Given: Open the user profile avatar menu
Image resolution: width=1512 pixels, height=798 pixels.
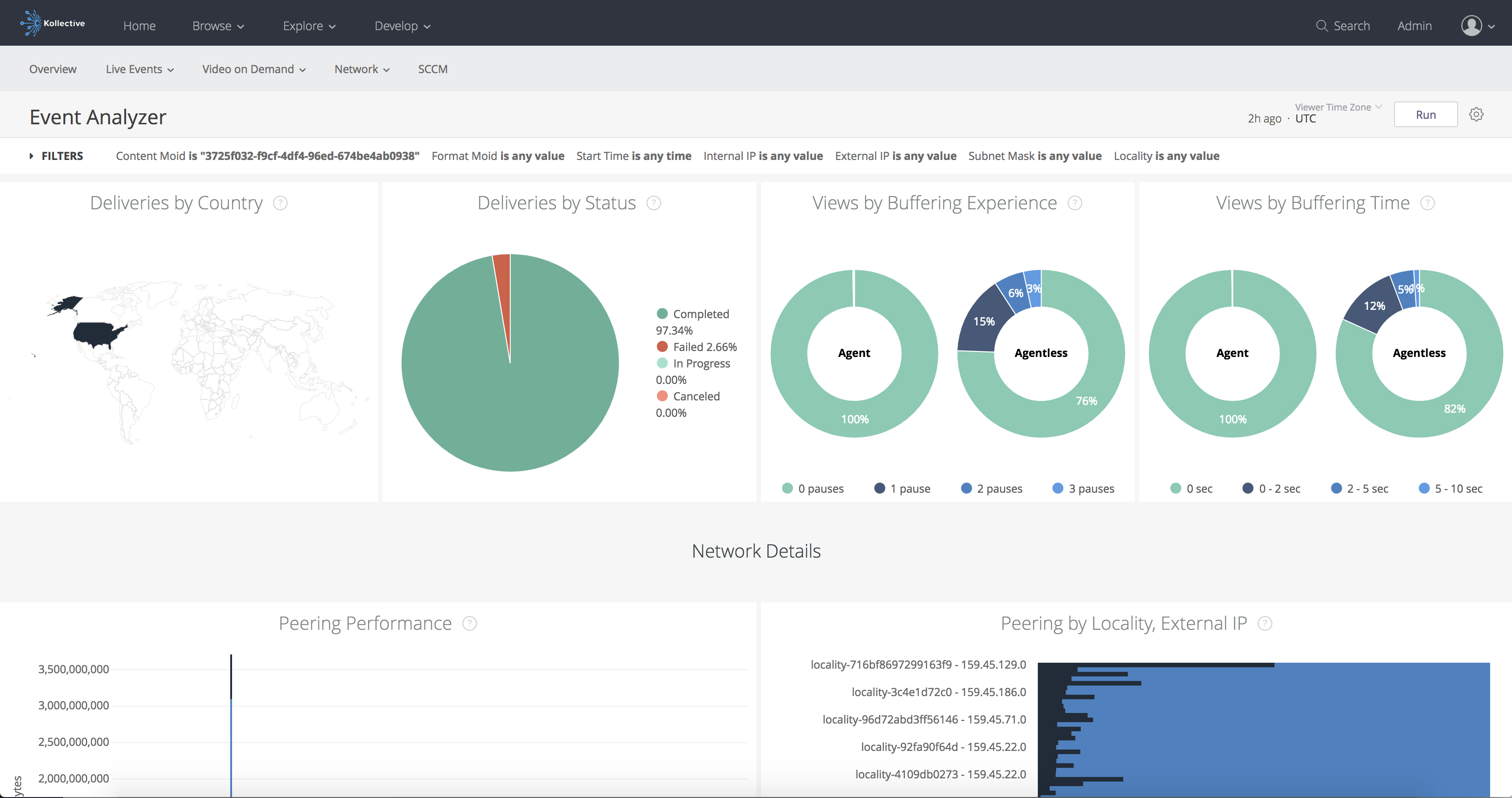Looking at the screenshot, I should point(1471,26).
